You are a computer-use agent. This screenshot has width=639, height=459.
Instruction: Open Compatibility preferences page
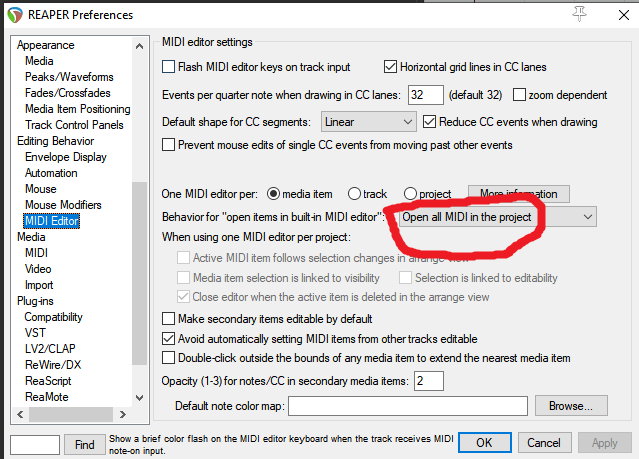tap(53, 317)
